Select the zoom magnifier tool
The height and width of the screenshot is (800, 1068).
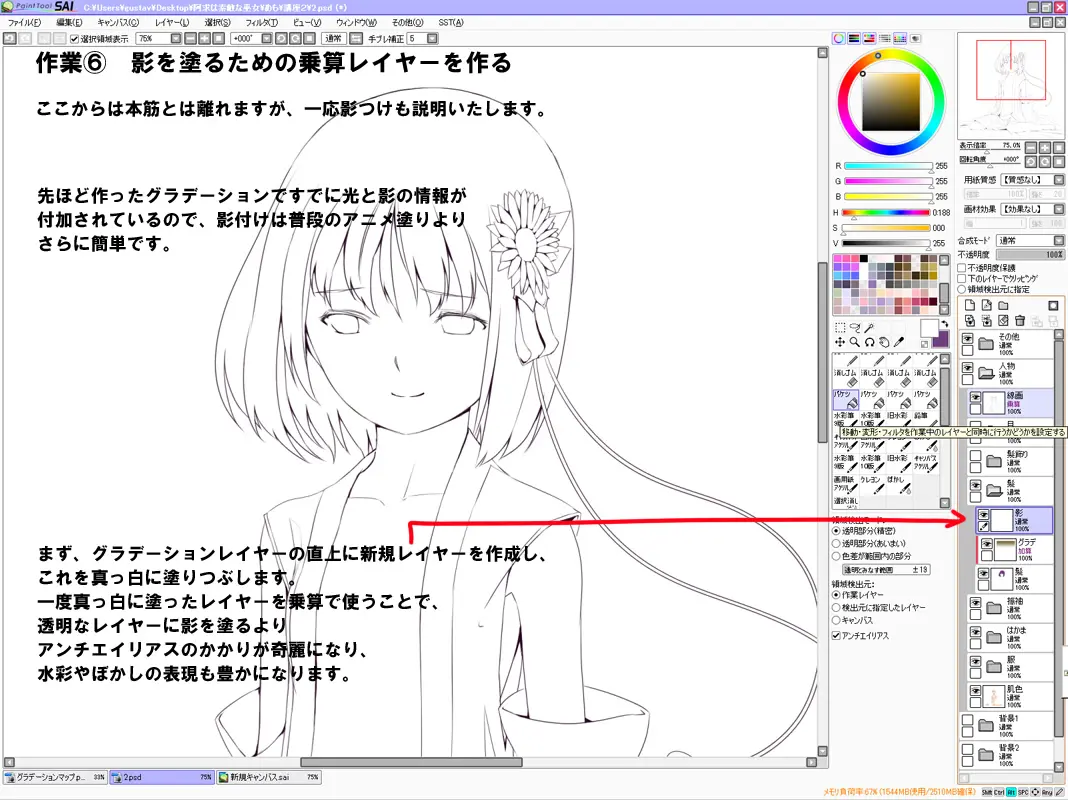[855, 342]
